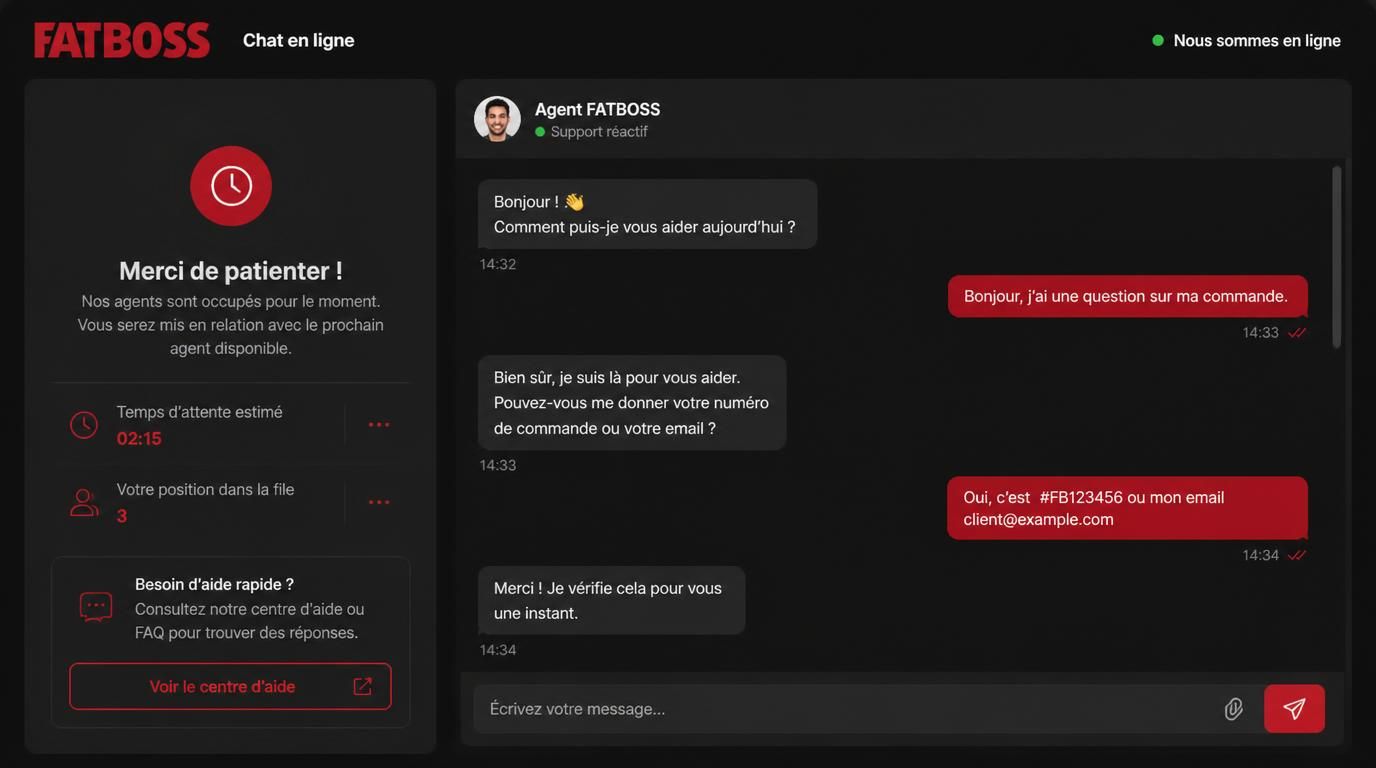The image size is (1376, 768).
Task: Open the Voir le centre d'aide link
Action: [x=230, y=687]
